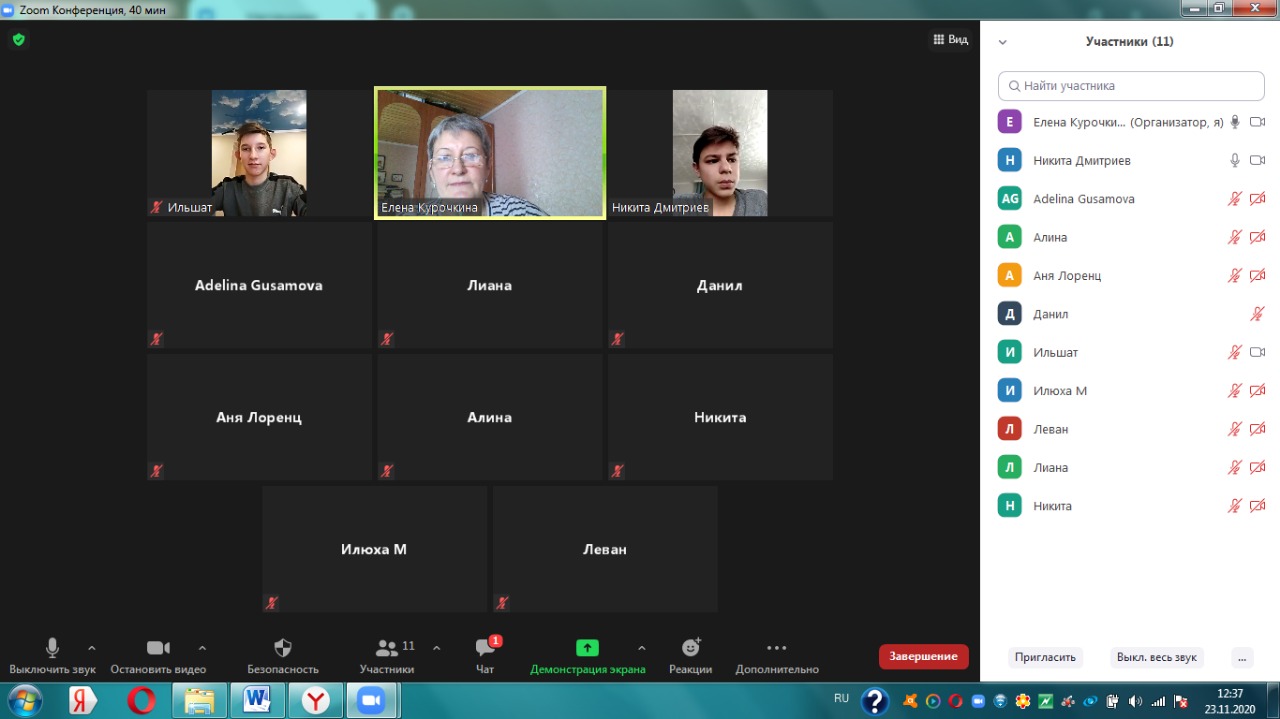The width and height of the screenshot is (1280, 719).
Task: Open the Реакции emoji icon
Action: tap(690, 648)
